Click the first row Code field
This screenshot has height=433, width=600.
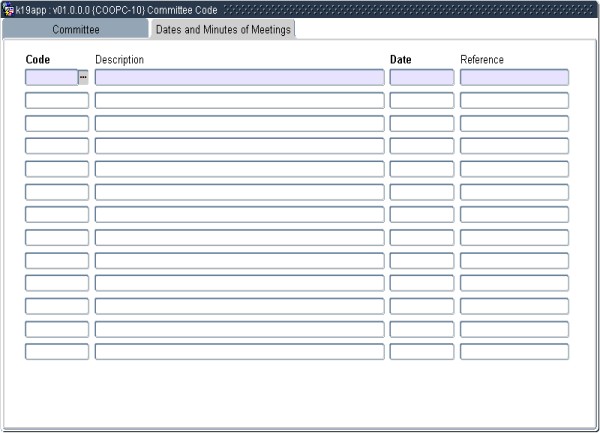(51, 77)
